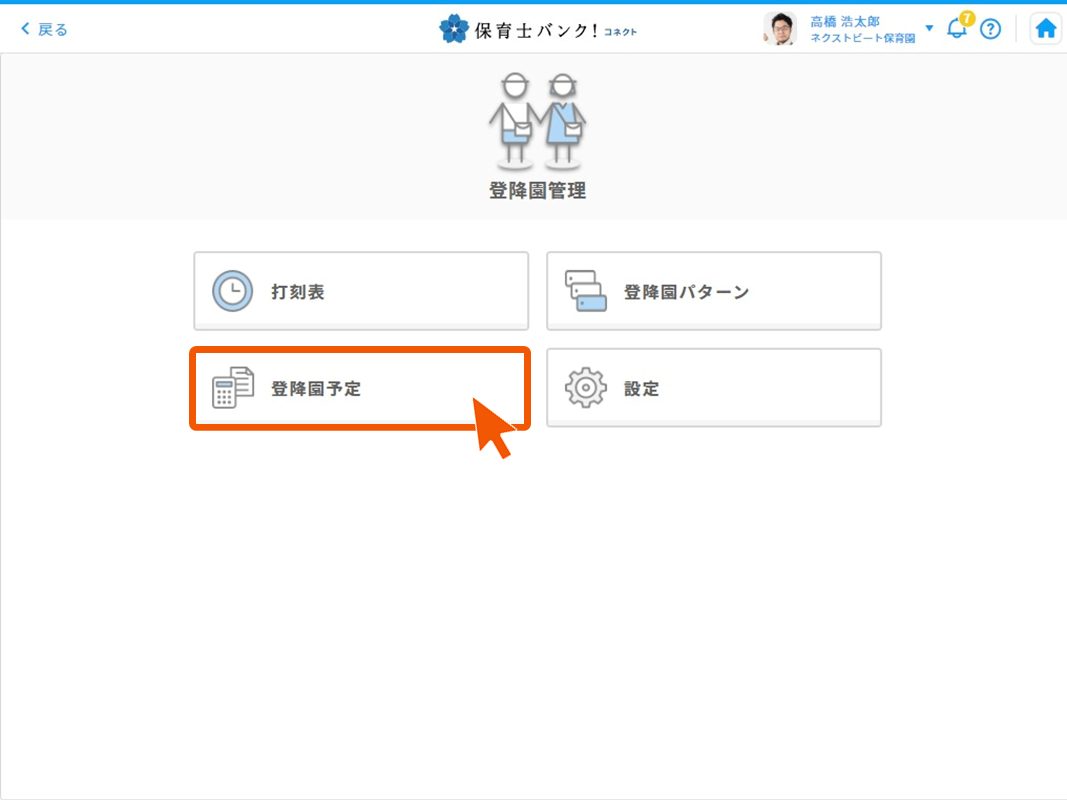Open the 設定 settings label

coord(642,389)
